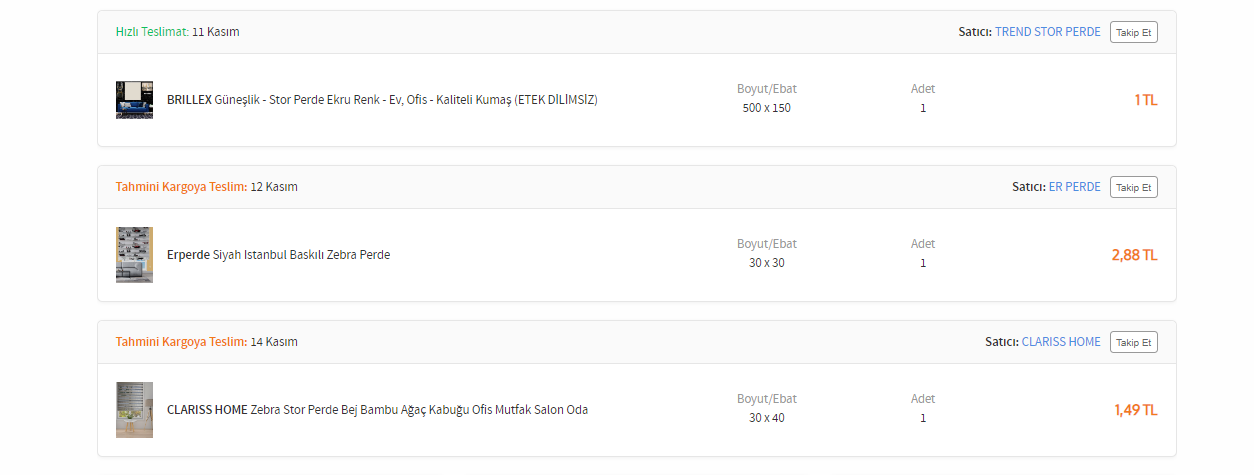
Task: Select the 14 Kasım estimated shipping label
Action: coord(206,342)
